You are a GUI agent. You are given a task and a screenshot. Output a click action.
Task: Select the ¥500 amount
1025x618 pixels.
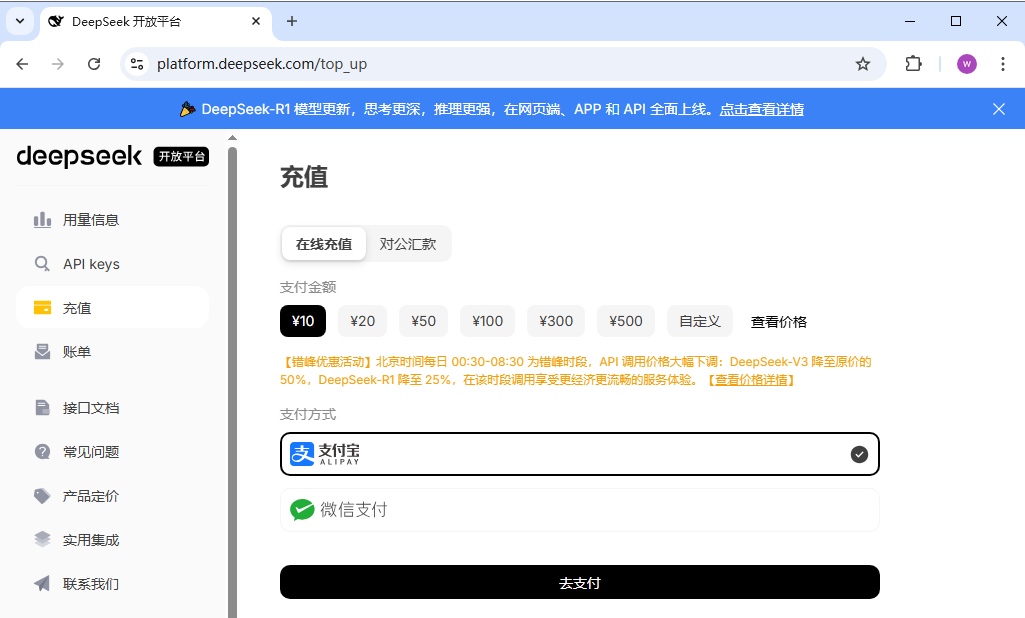pos(626,321)
